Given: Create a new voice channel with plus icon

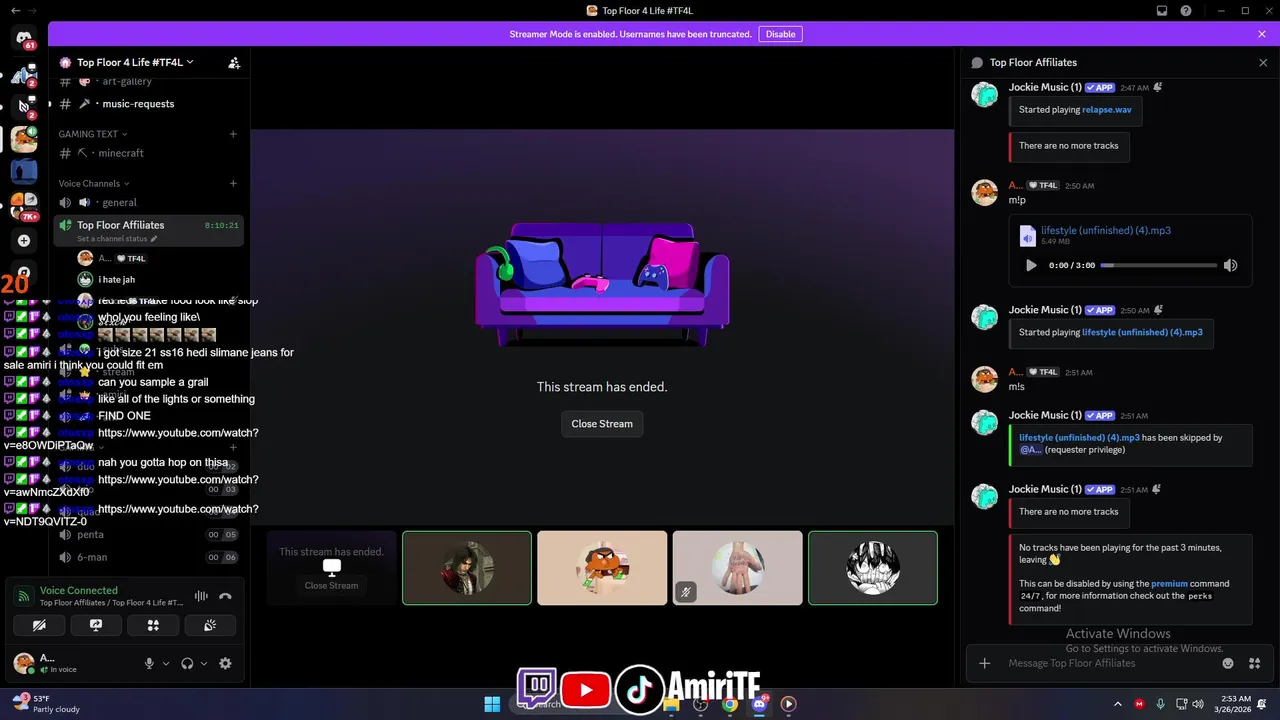Looking at the screenshot, I should point(233,184).
